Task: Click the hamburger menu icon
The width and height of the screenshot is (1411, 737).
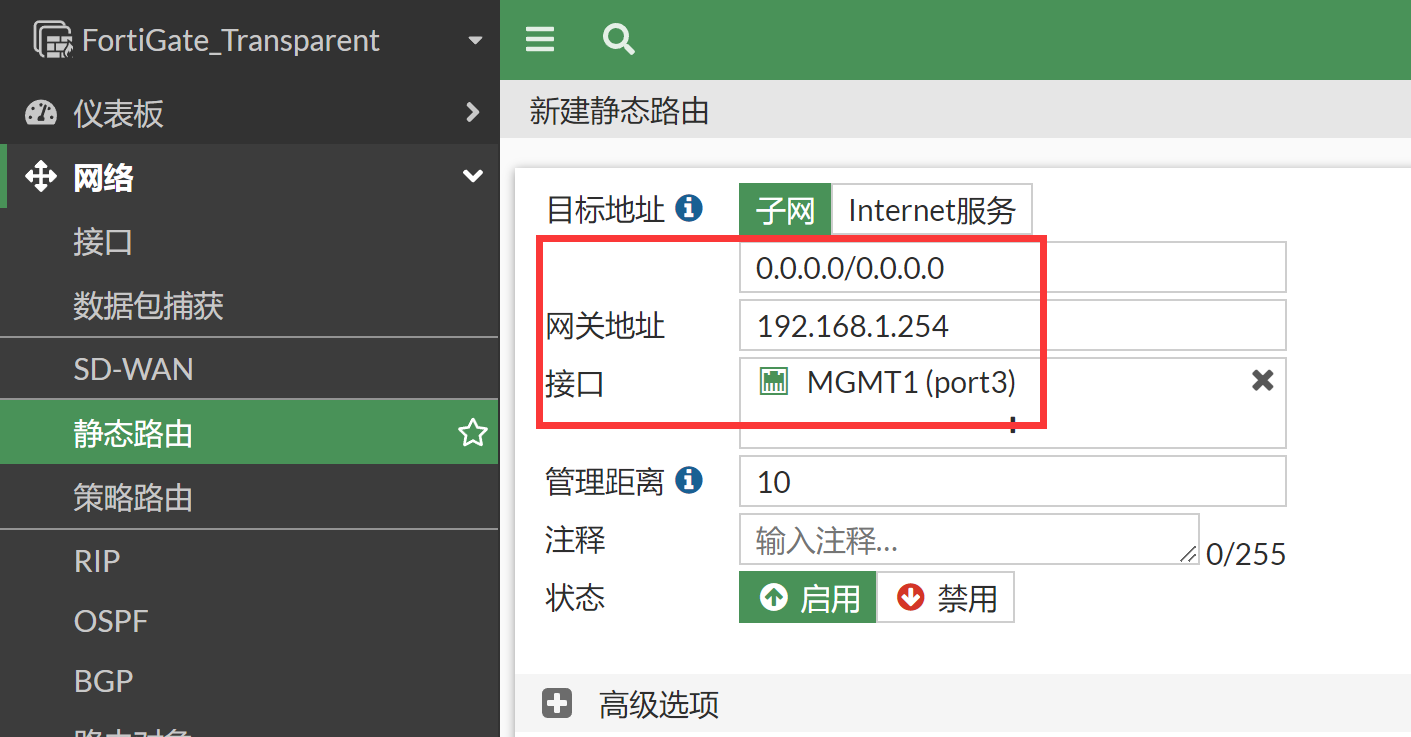Action: (x=540, y=40)
